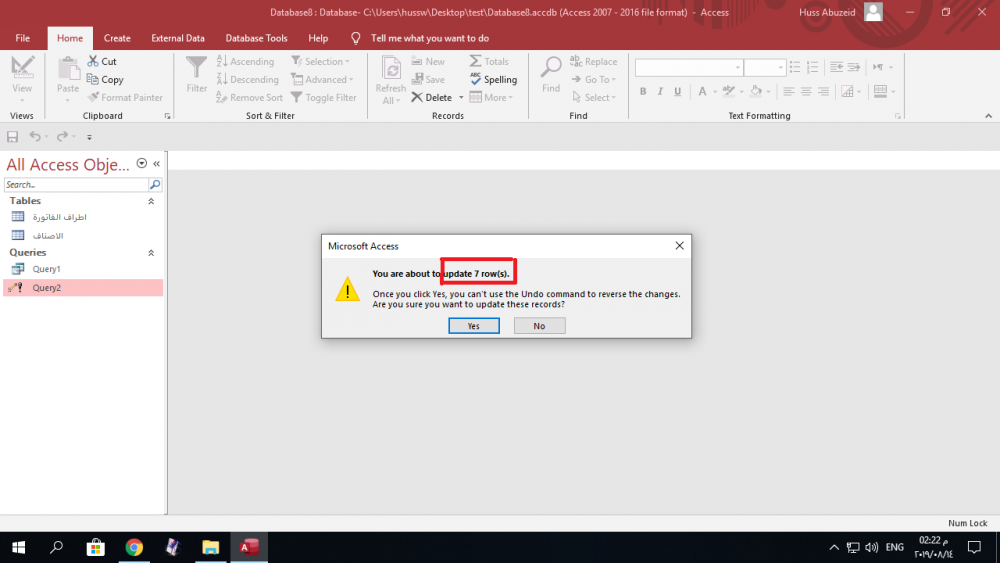Viewport: 1000px width, 563px height.
Task: Click the search magnifier in navigation pane
Action: click(155, 184)
